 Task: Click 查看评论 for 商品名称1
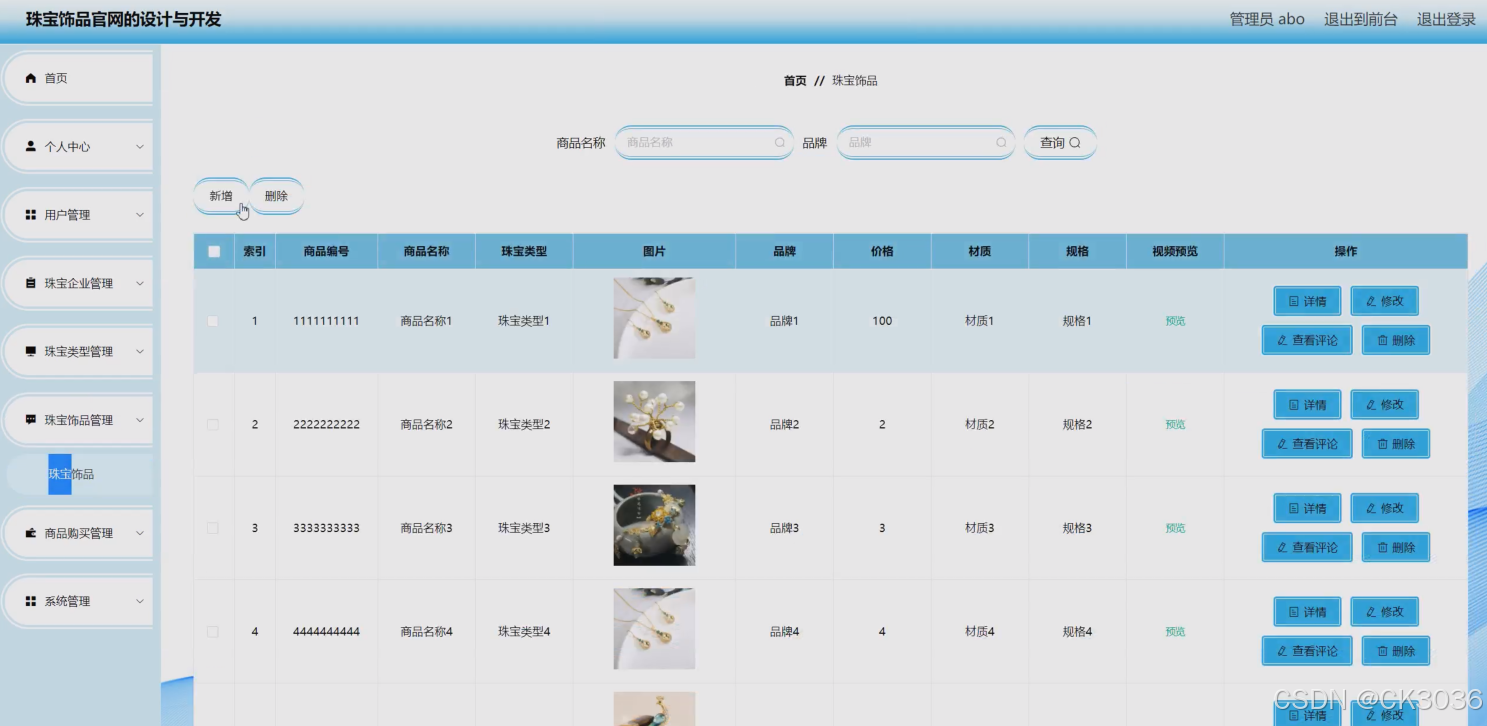click(1307, 340)
